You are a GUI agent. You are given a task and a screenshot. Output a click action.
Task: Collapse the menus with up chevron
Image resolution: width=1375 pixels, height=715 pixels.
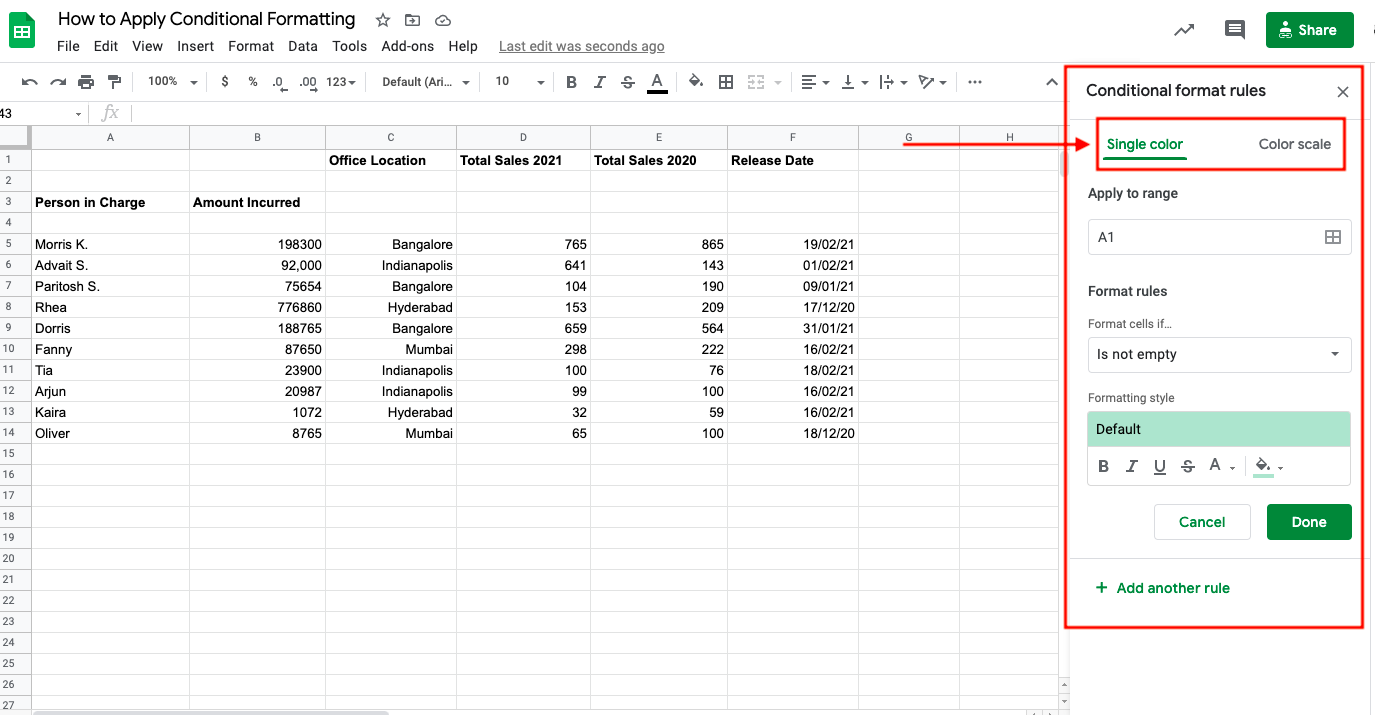[1052, 82]
